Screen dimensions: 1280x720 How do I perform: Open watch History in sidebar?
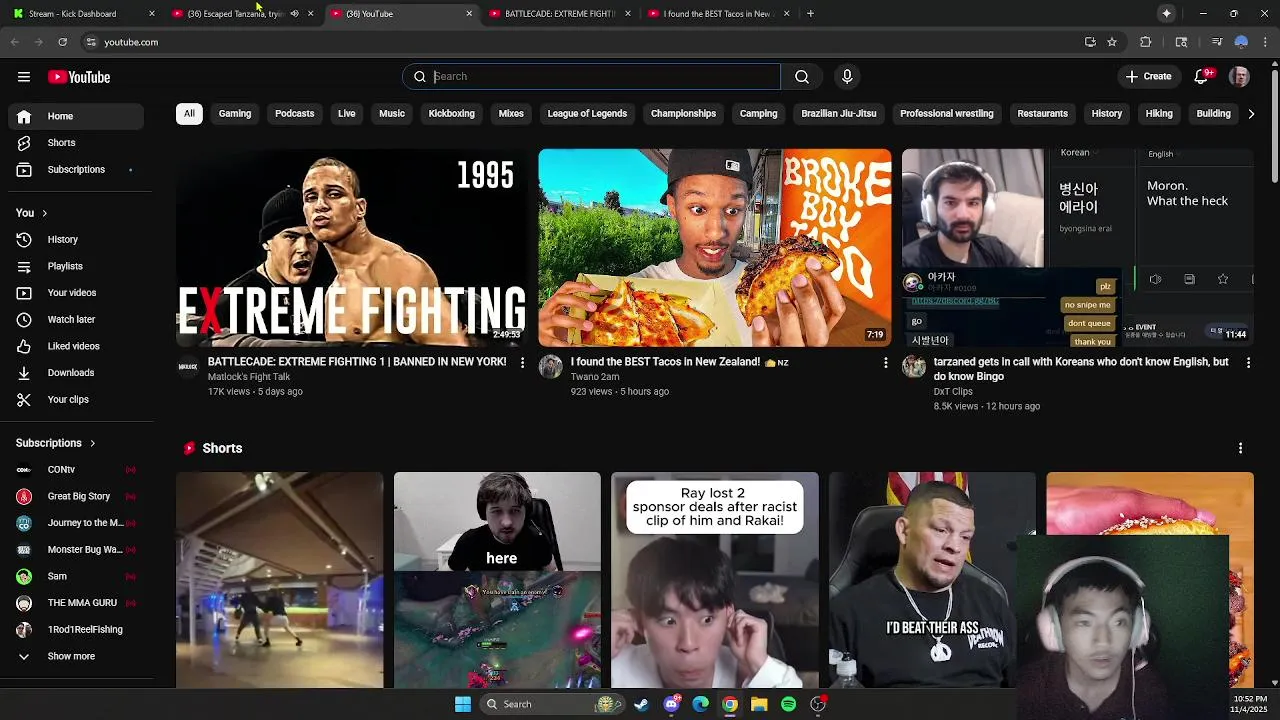point(76,240)
